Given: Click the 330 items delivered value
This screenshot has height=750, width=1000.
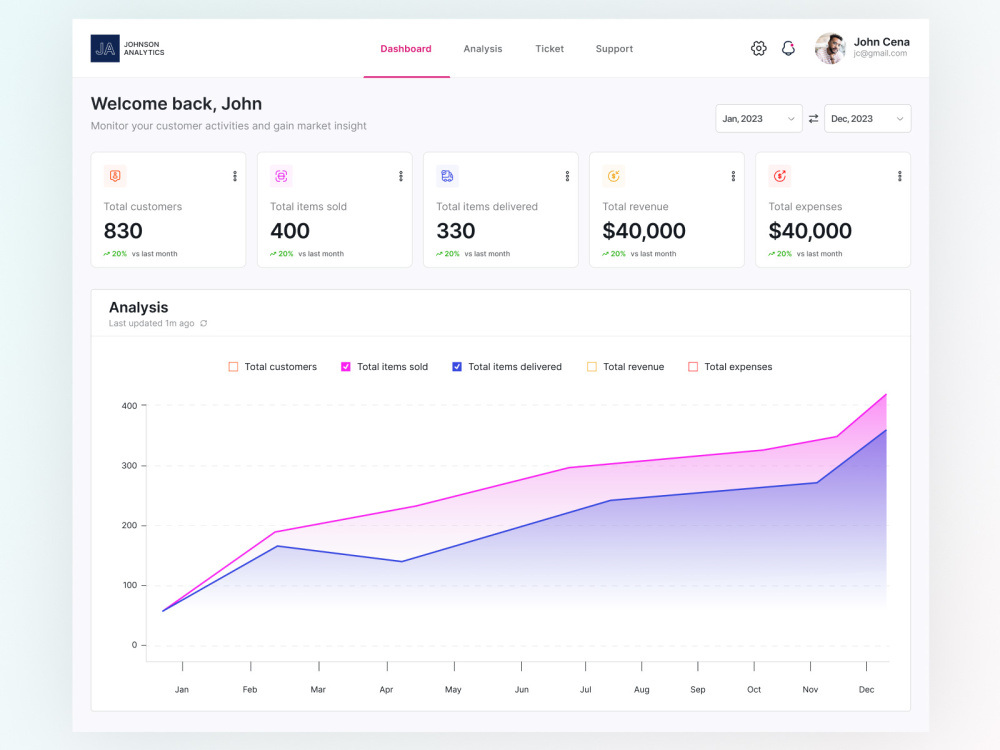Looking at the screenshot, I should [455, 230].
